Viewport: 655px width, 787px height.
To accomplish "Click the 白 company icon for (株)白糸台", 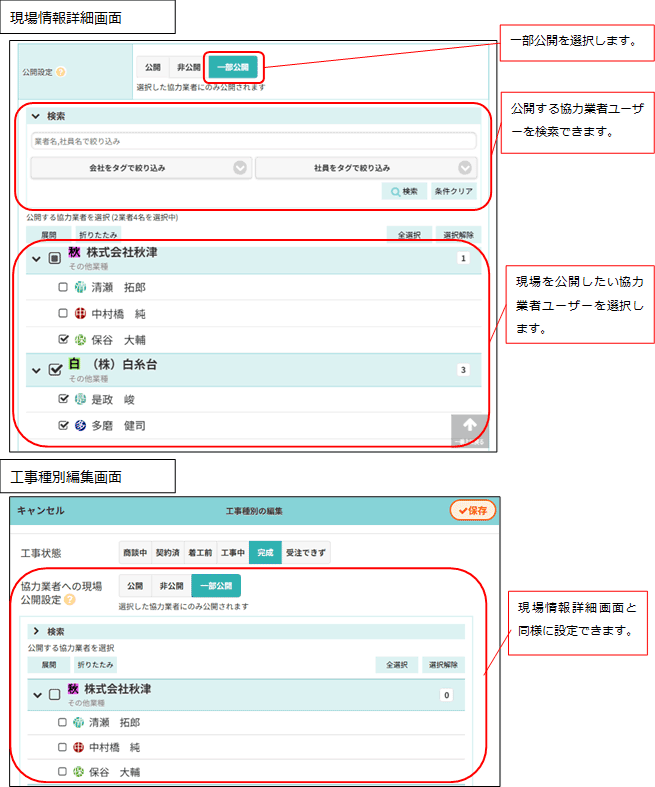I will (x=74, y=366).
